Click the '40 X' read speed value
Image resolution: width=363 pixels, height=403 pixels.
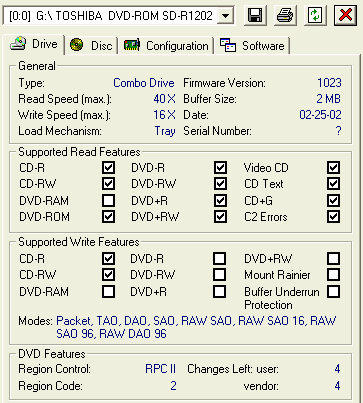(x=164, y=99)
